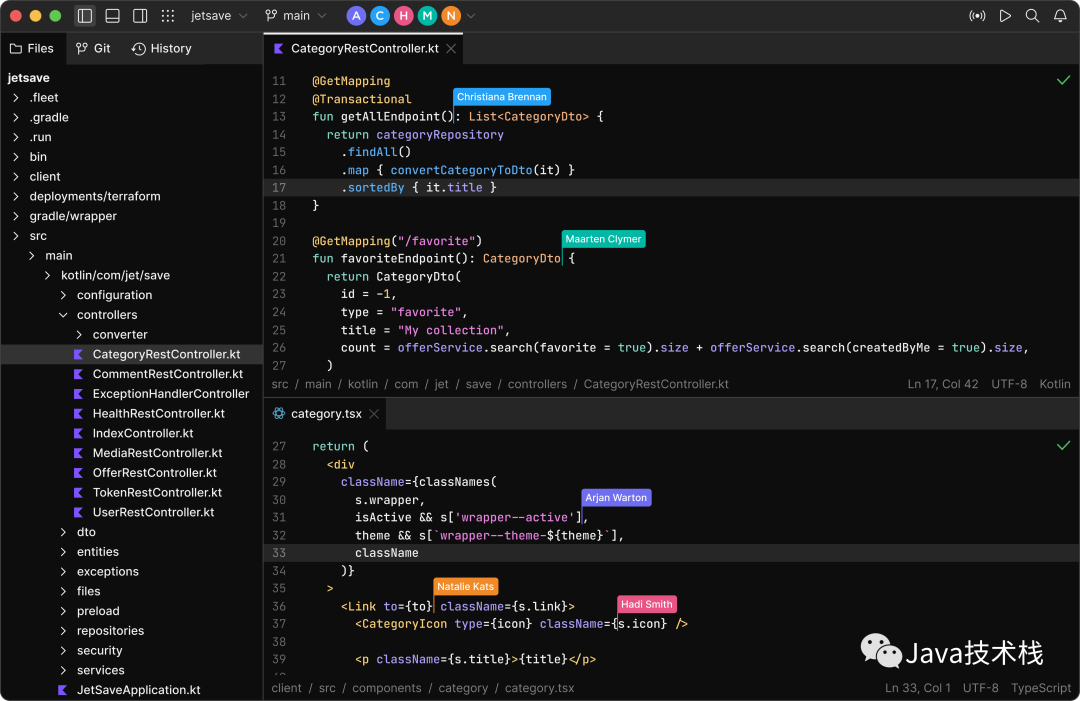Click Ln 17, Col 42 status
This screenshot has height=701, width=1080.
pyautogui.click(x=942, y=384)
